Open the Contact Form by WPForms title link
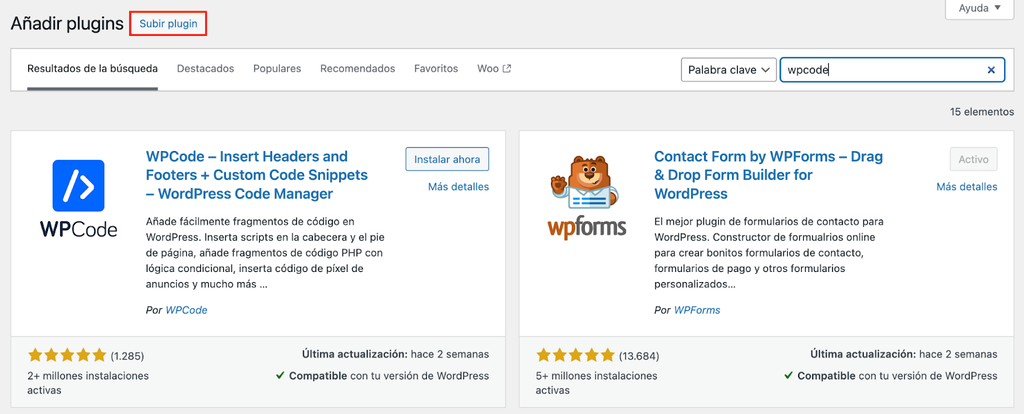The image size is (1024, 414). coord(769,176)
